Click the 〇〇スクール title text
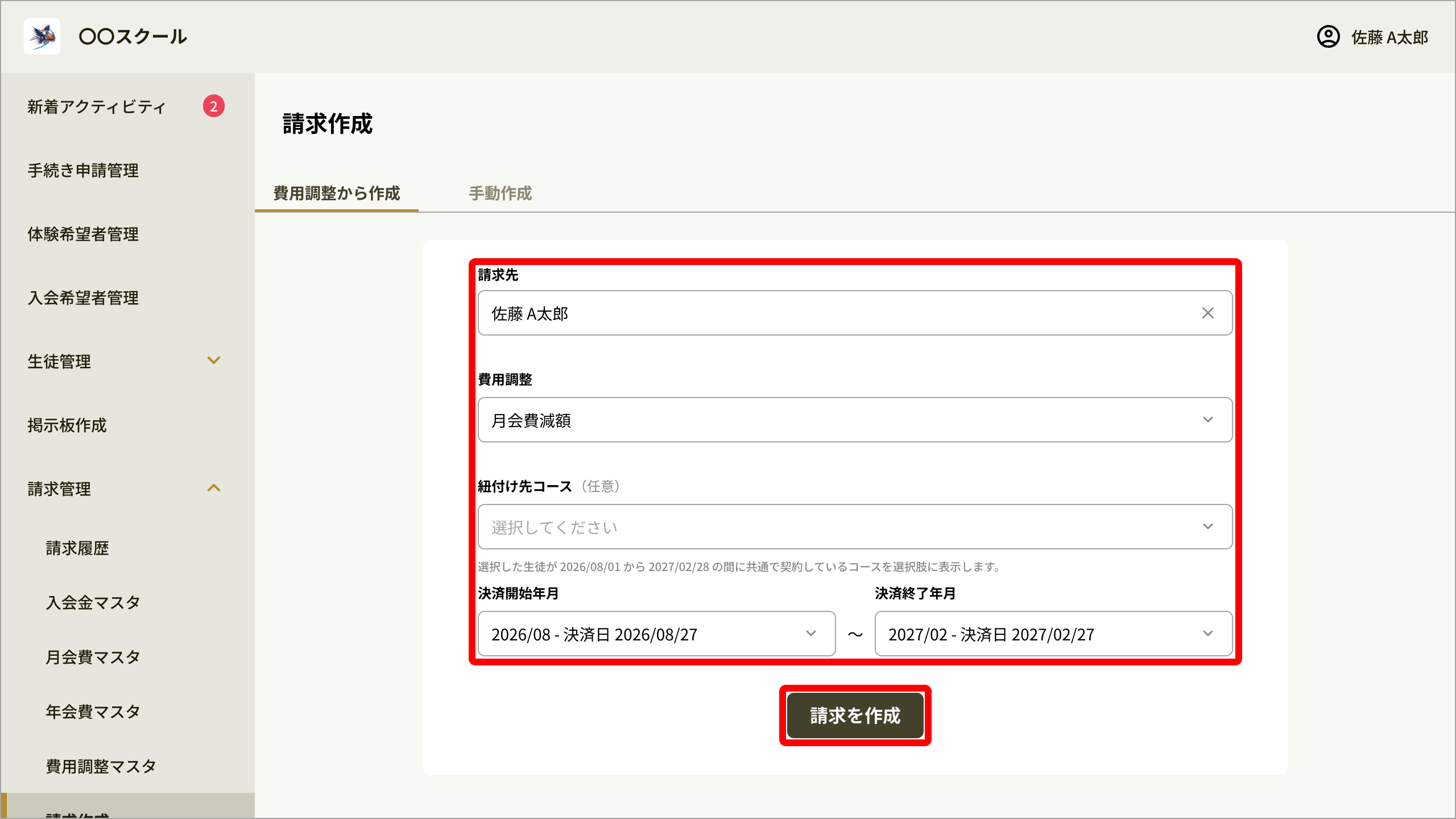1456x819 pixels. (x=133, y=37)
